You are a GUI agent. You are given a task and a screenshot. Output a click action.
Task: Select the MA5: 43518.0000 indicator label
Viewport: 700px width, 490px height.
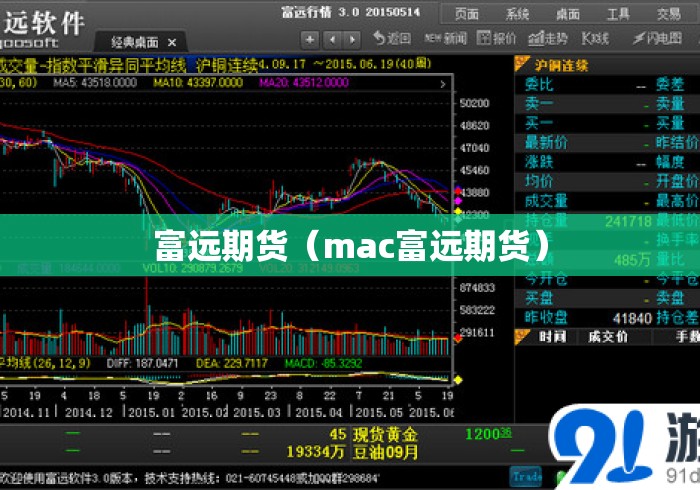pyautogui.click(x=95, y=83)
